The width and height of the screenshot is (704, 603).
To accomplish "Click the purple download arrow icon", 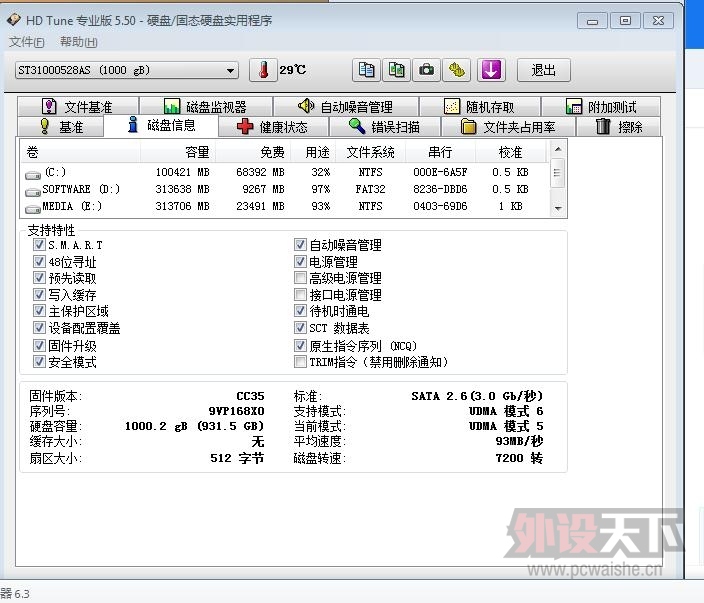I will (491, 70).
